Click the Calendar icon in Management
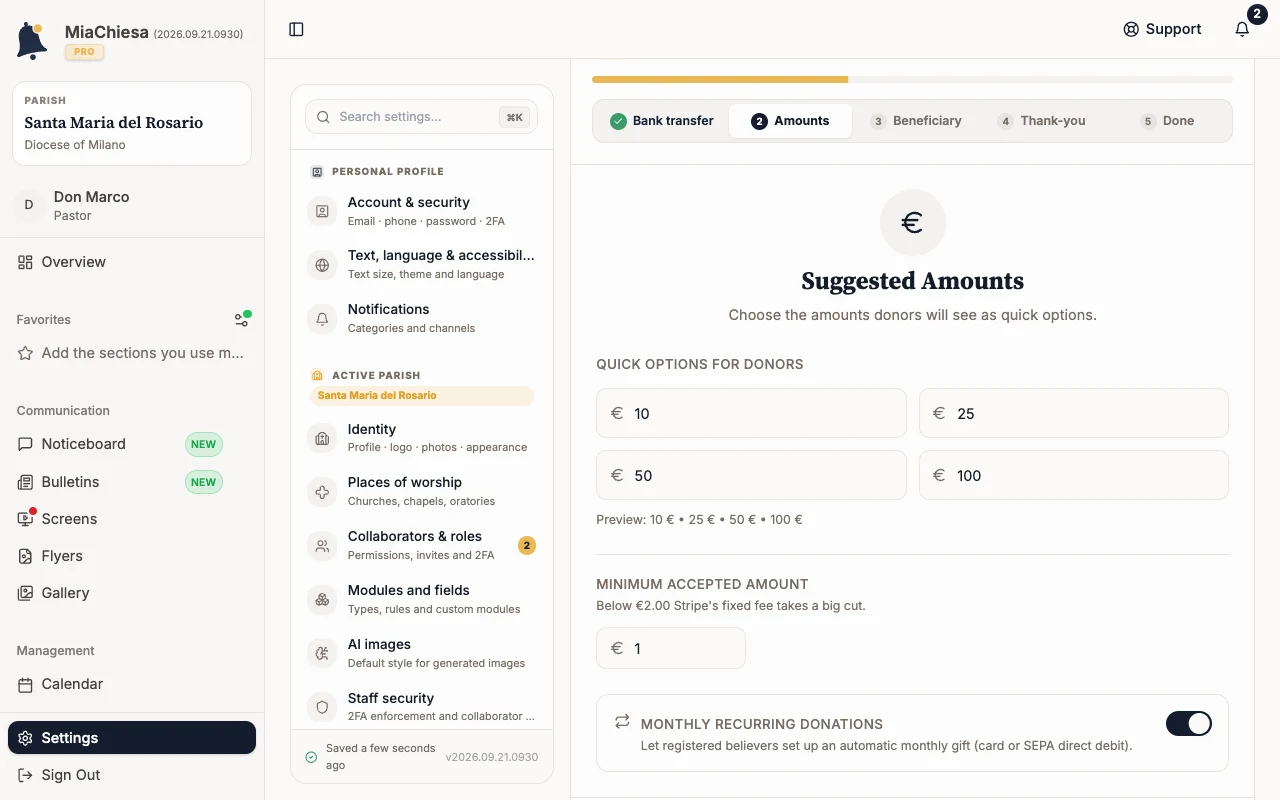The height and width of the screenshot is (800, 1280). click(25, 684)
